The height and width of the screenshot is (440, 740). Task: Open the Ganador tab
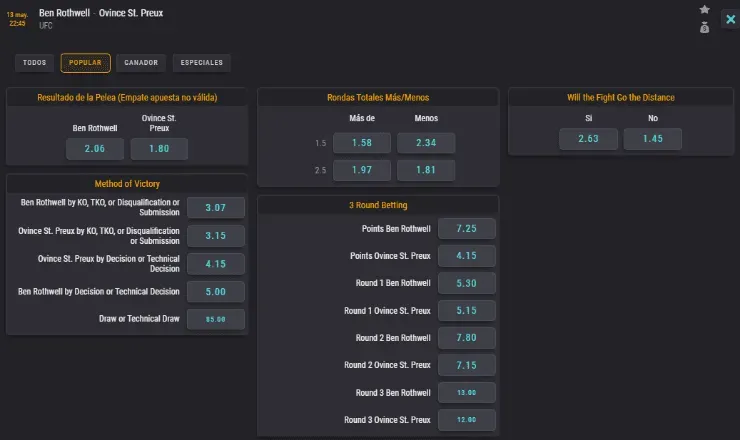(141, 63)
